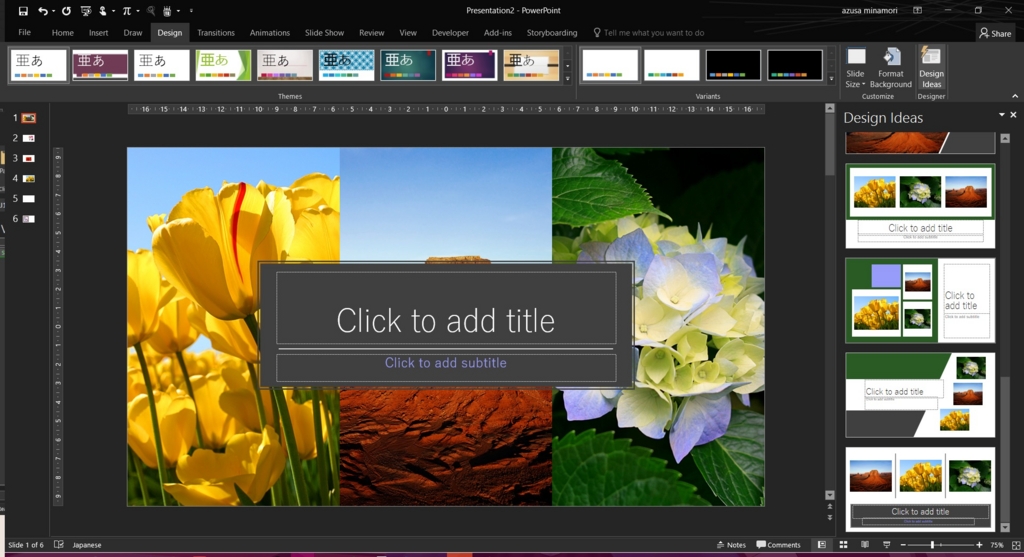Select slide 3 thumbnail in slide panel
The width and height of the screenshot is (1024, 557).
(29, 159)
